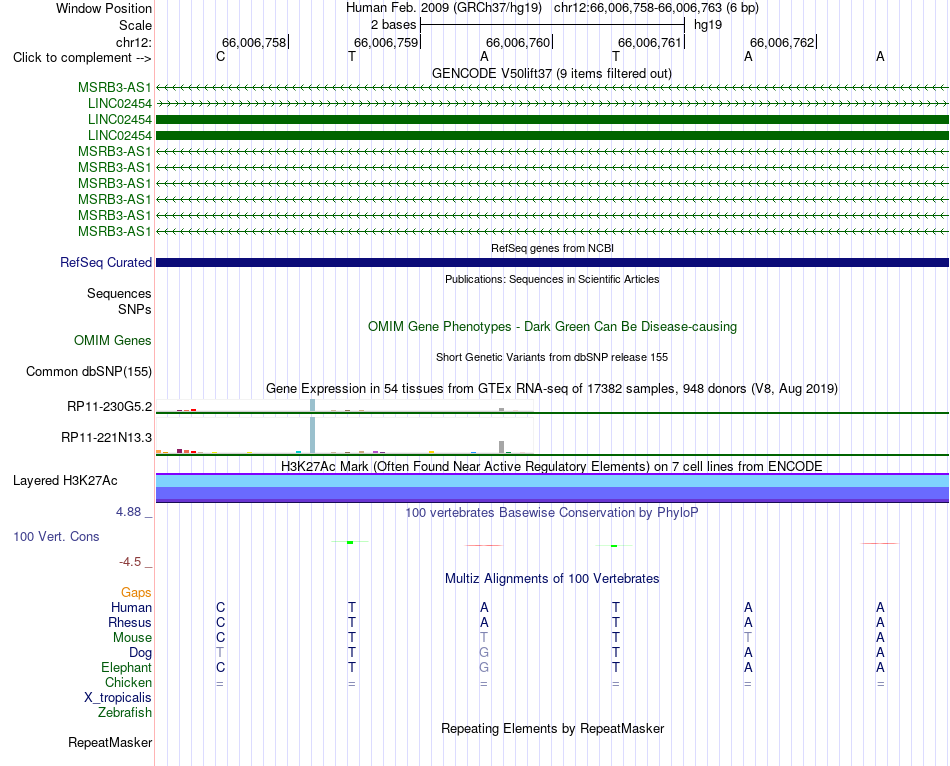Click the orange Gaps label
Image resolution: width=950 pixels, height=766 pixels.
point(136,593)
